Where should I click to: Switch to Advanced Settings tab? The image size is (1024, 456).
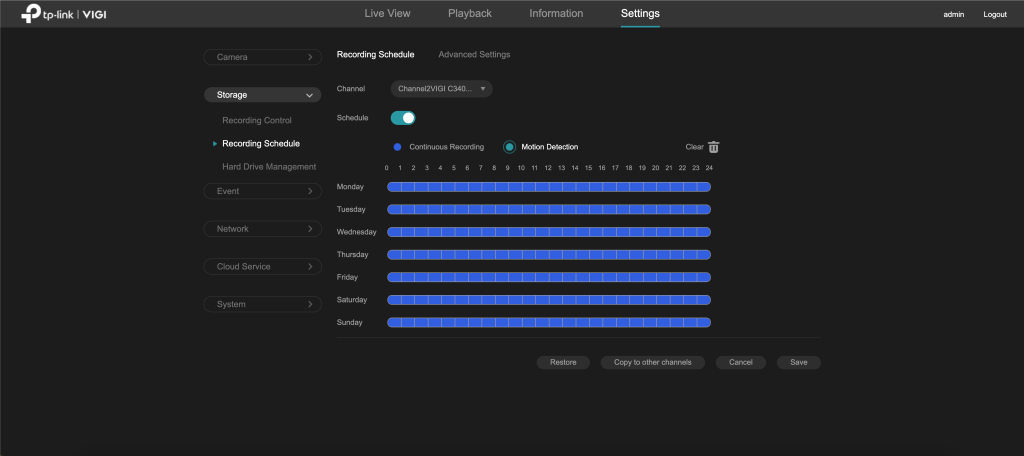(x=474, y=55)
